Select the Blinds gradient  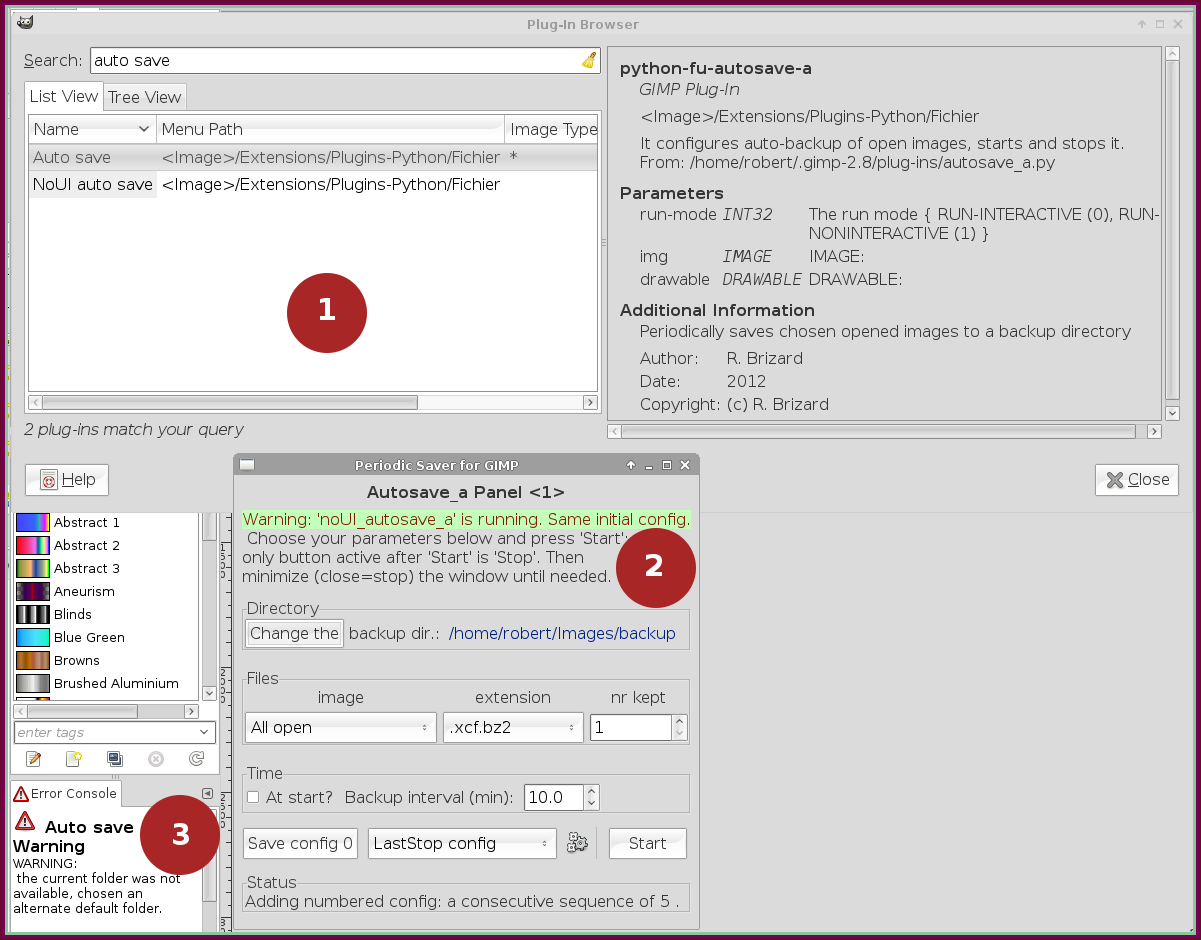106,614
